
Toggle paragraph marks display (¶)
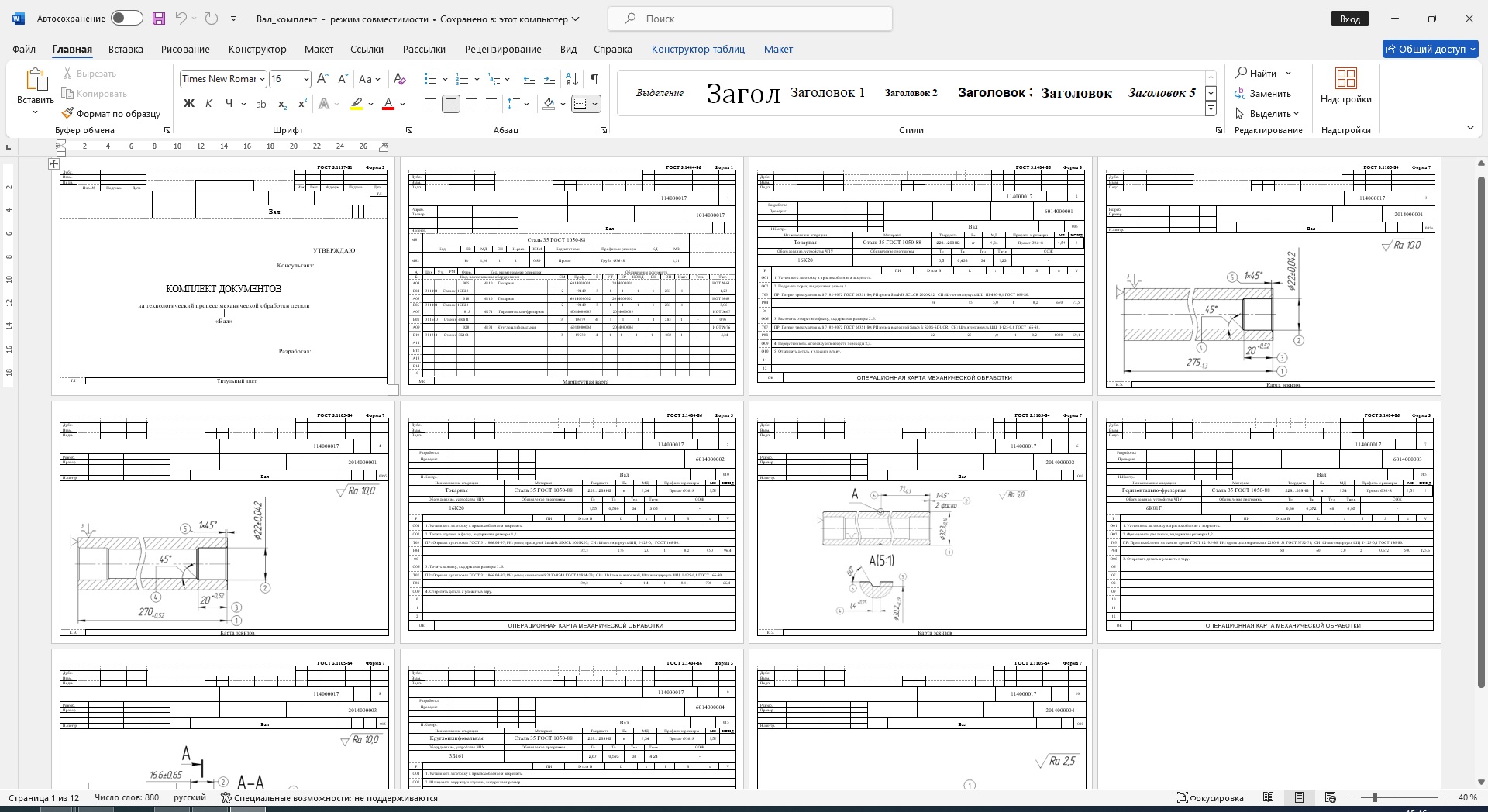[x=594, y=79]
